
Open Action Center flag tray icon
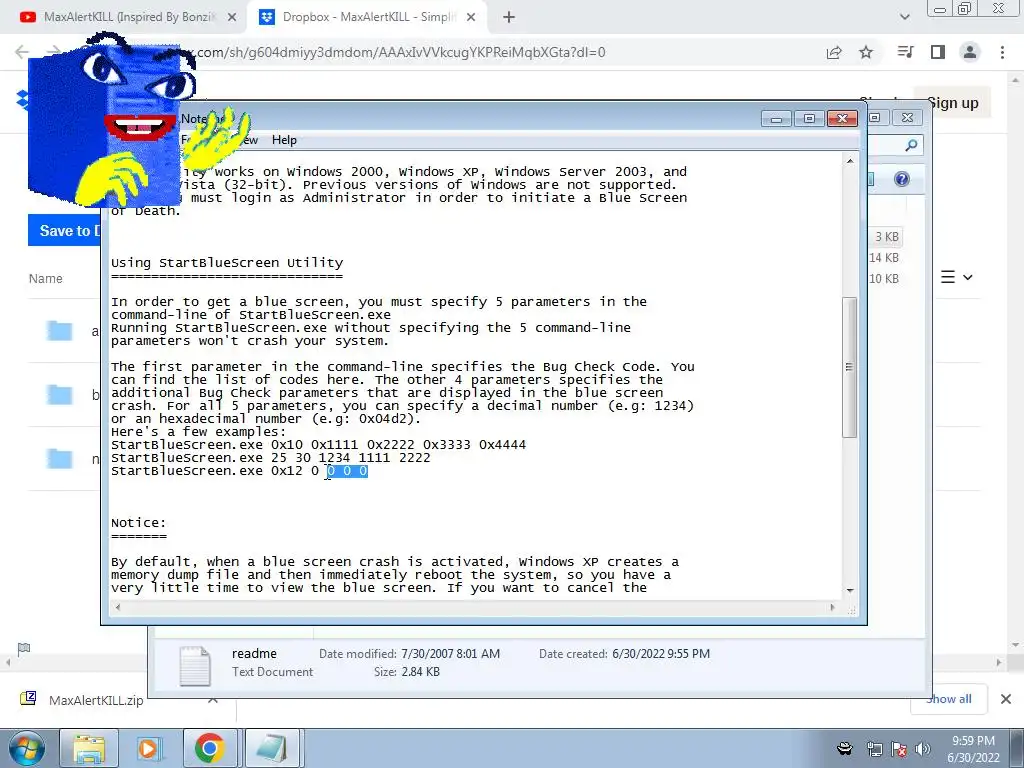pyautogui.click(x=899, y=749)
